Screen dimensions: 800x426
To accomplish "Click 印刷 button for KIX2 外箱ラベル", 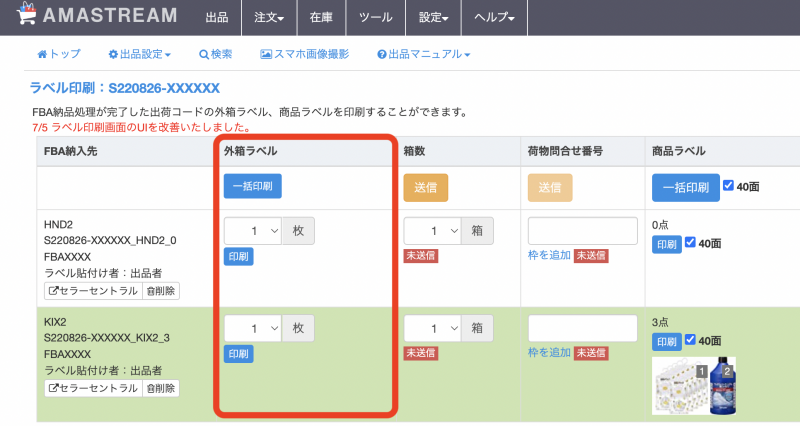I will (x=238, y=354).
